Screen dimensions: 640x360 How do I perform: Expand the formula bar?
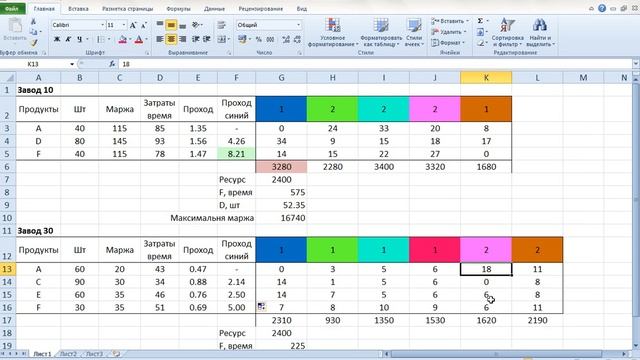pos(636,64)
